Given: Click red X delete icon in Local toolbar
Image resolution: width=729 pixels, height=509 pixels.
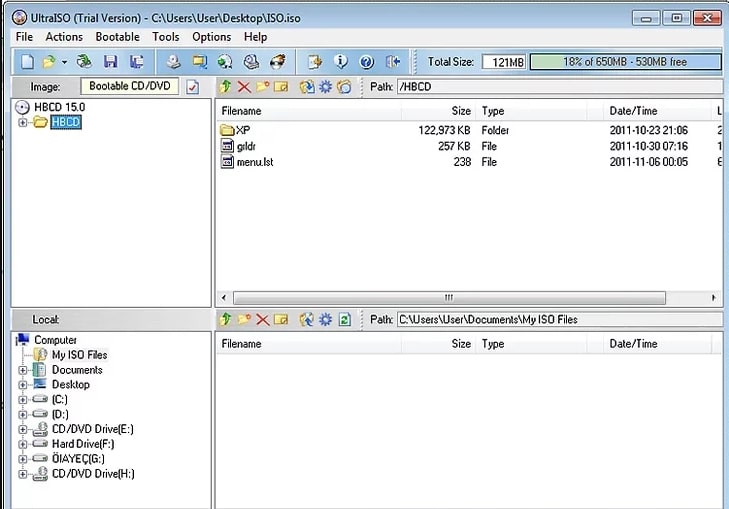Looking at the screenshot, I should tap(263, 320).
